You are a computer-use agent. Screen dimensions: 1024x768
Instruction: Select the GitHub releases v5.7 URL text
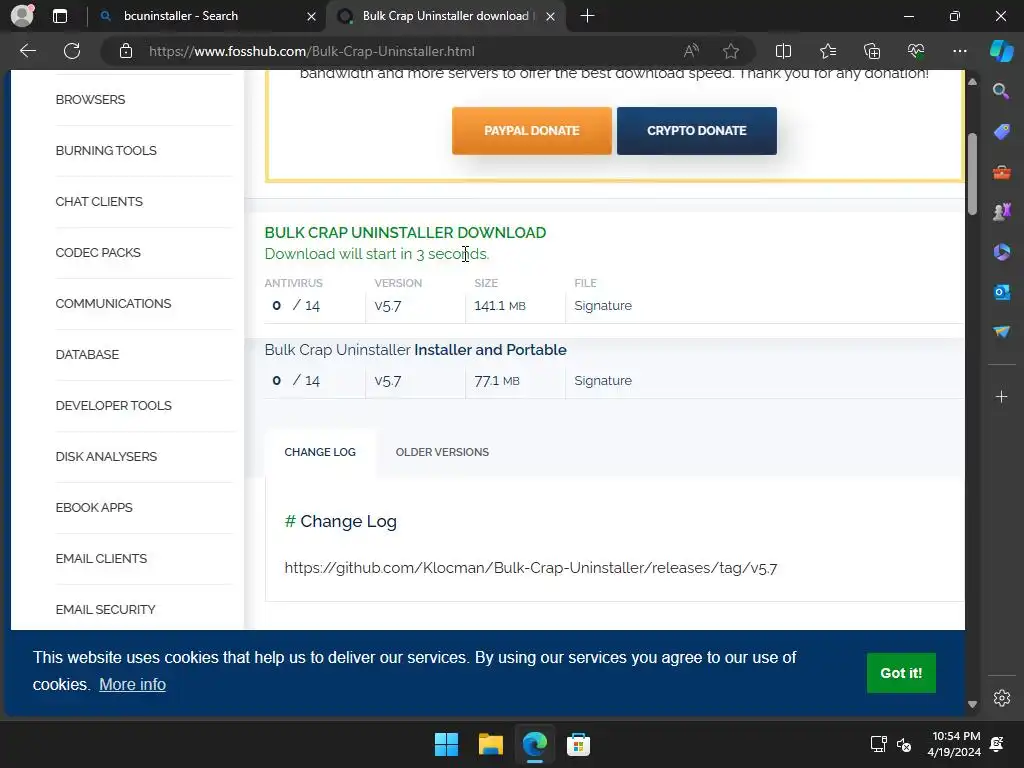coord(531,568)
